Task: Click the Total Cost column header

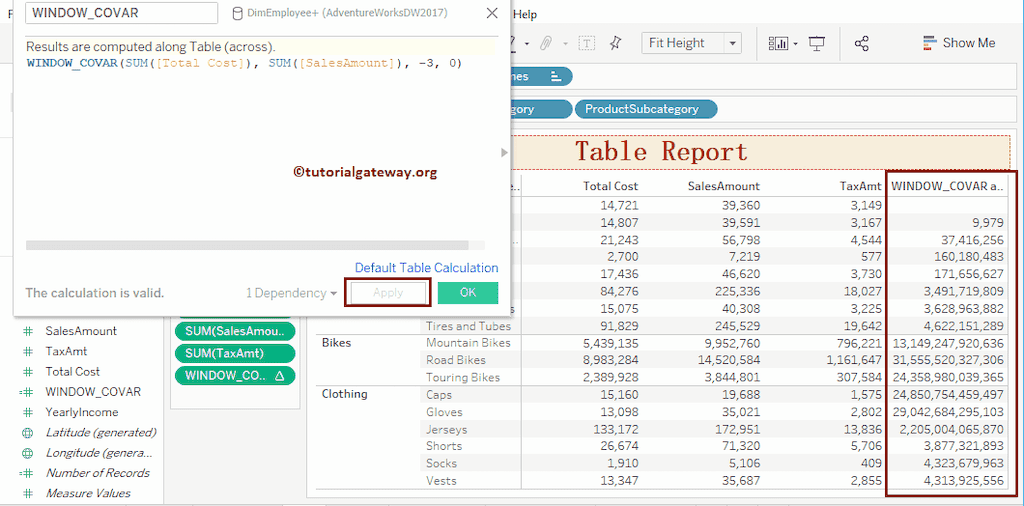Action: pyautogui.click(x=611, y=186)
